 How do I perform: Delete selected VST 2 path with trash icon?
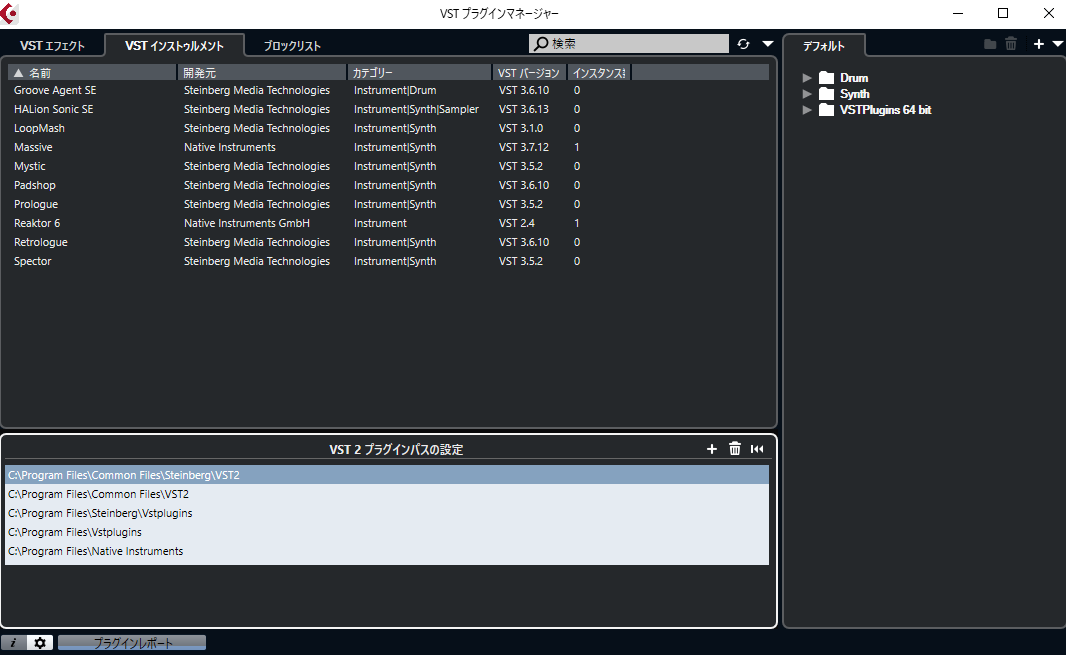pos(735,448)
